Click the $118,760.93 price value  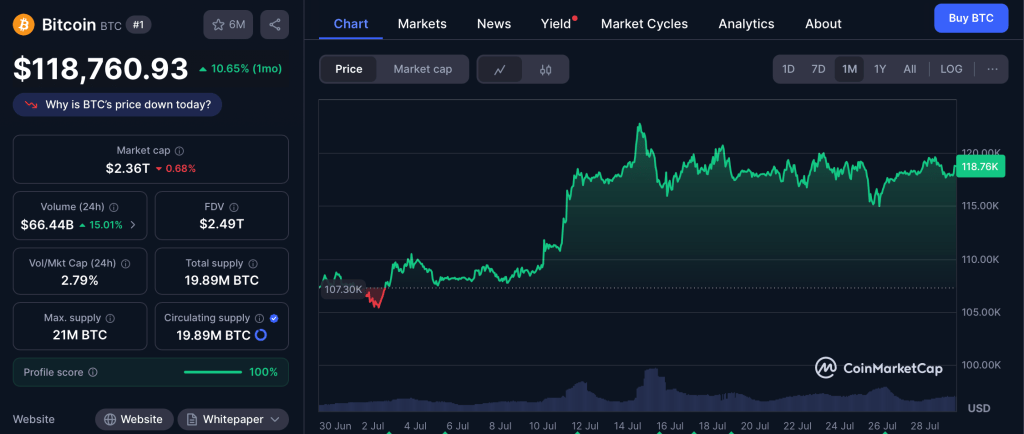[x=101, y=69]
